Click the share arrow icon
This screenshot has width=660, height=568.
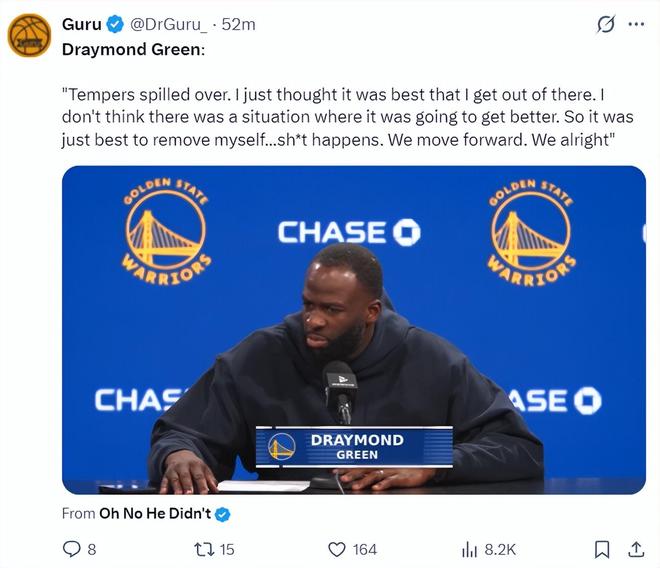[x=636, y=548]
